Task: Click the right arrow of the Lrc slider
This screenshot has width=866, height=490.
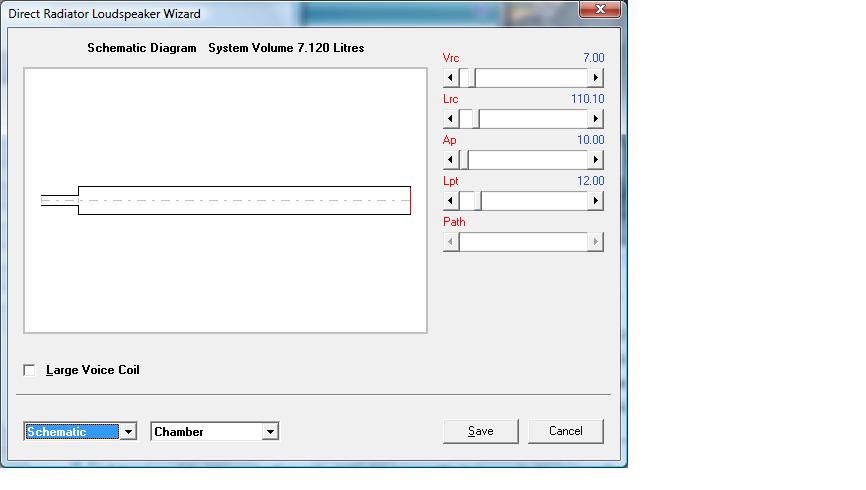Action: pos(595,119)
